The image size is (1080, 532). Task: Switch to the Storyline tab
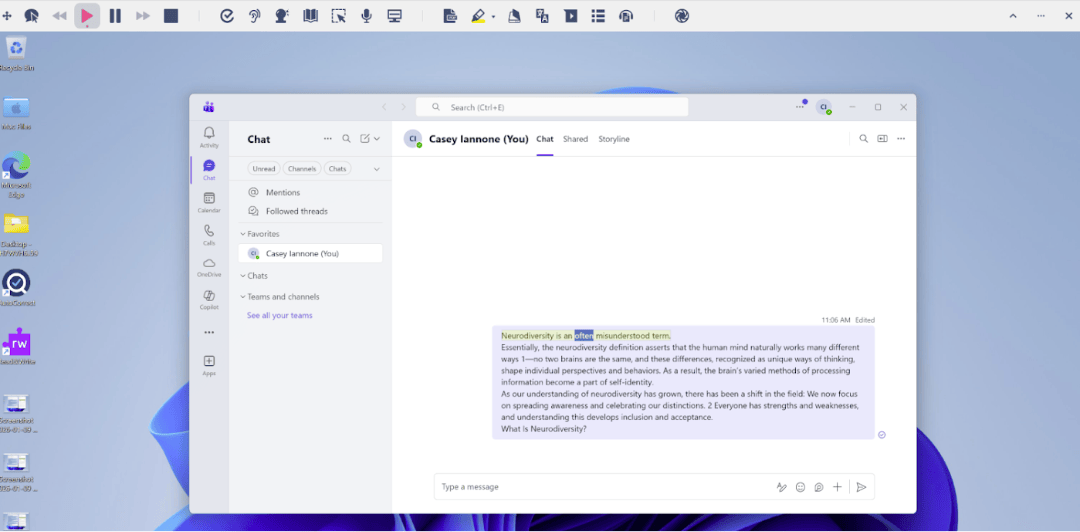(614, 139)
